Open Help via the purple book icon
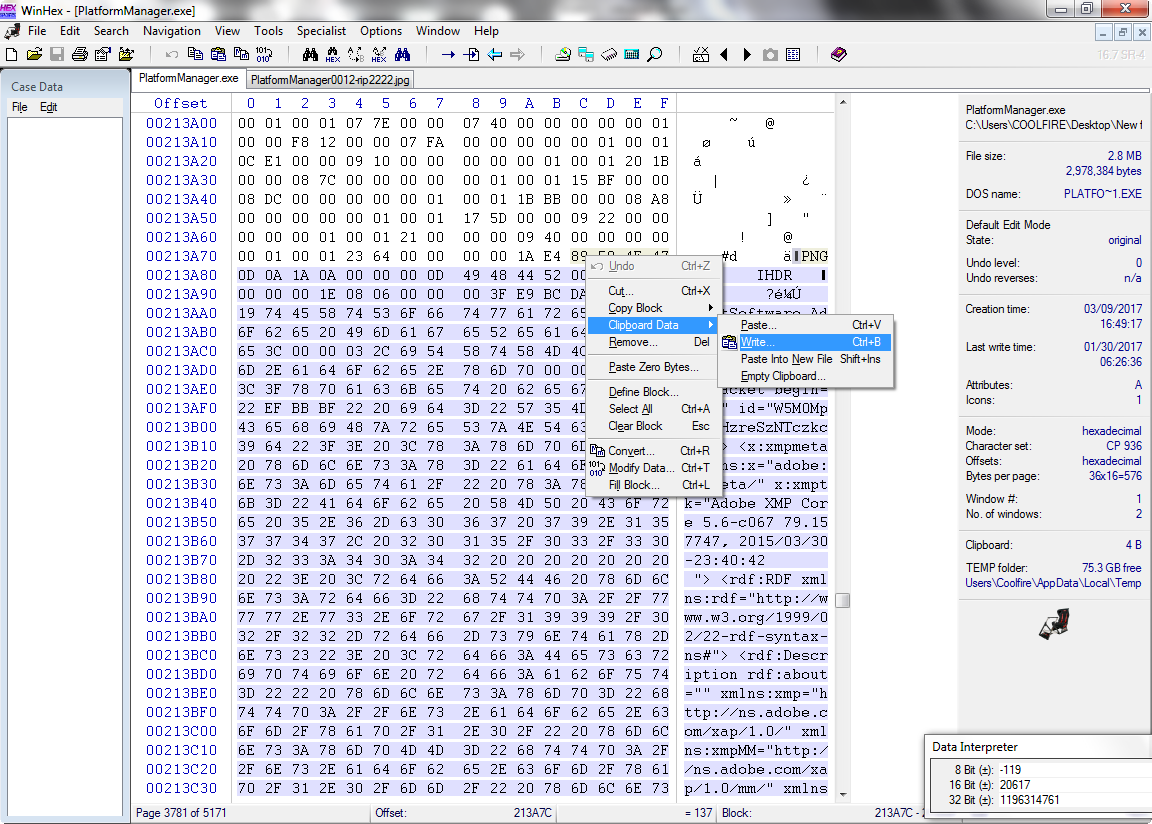Image resolution: width=1152 pixels, height=824 pixels. click(x=838, y=54)
